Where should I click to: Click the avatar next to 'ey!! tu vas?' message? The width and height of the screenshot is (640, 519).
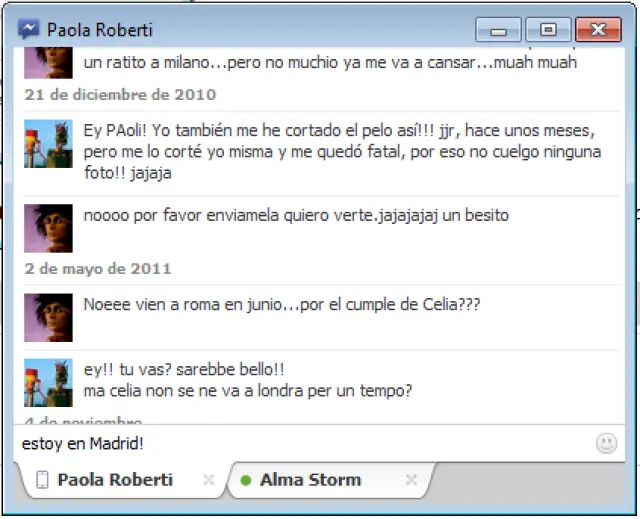coord(48,383)
